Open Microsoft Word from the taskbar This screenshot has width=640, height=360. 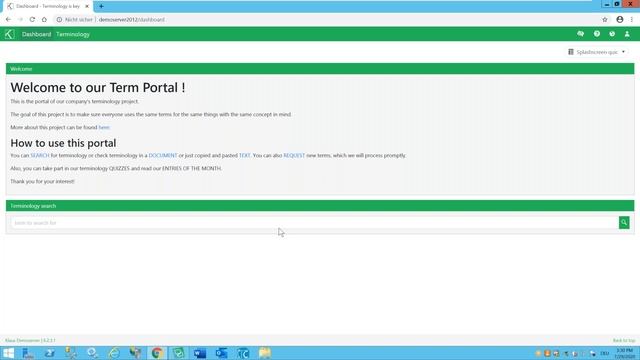click(x=200, y=353)
